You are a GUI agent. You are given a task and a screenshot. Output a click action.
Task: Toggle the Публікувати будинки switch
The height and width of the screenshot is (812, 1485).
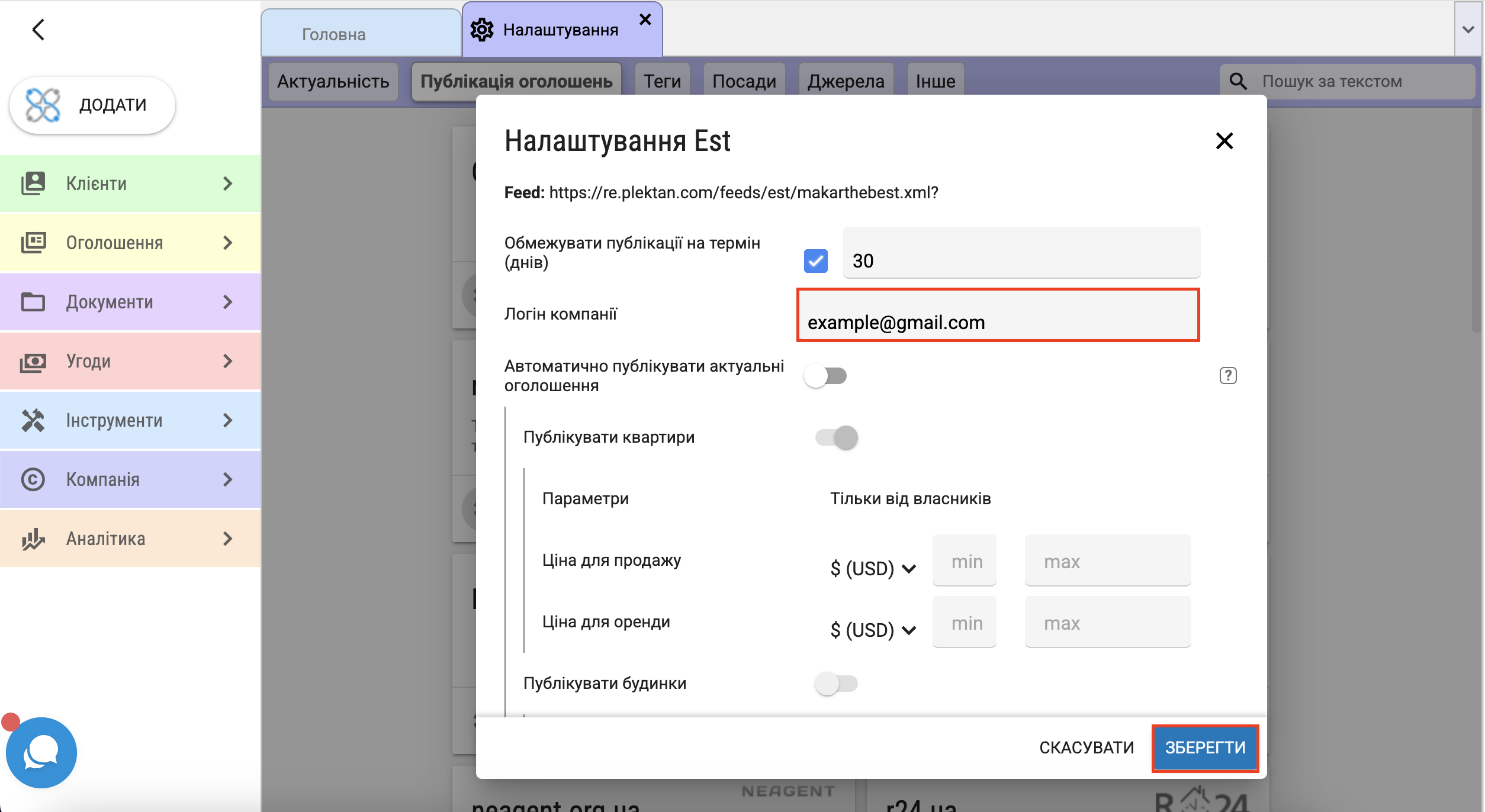(836, 684)
